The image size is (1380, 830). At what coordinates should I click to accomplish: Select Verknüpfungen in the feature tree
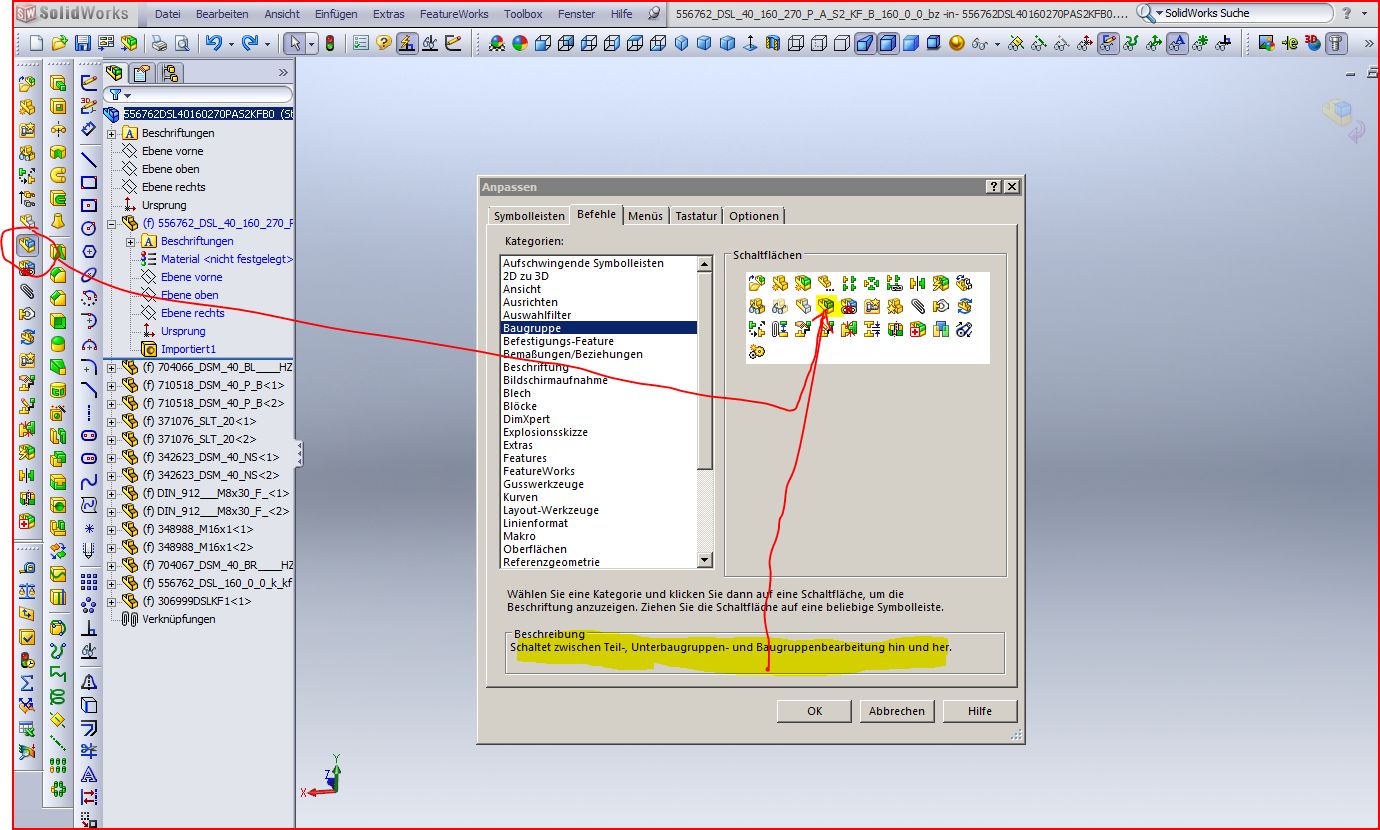coord(178,619)
